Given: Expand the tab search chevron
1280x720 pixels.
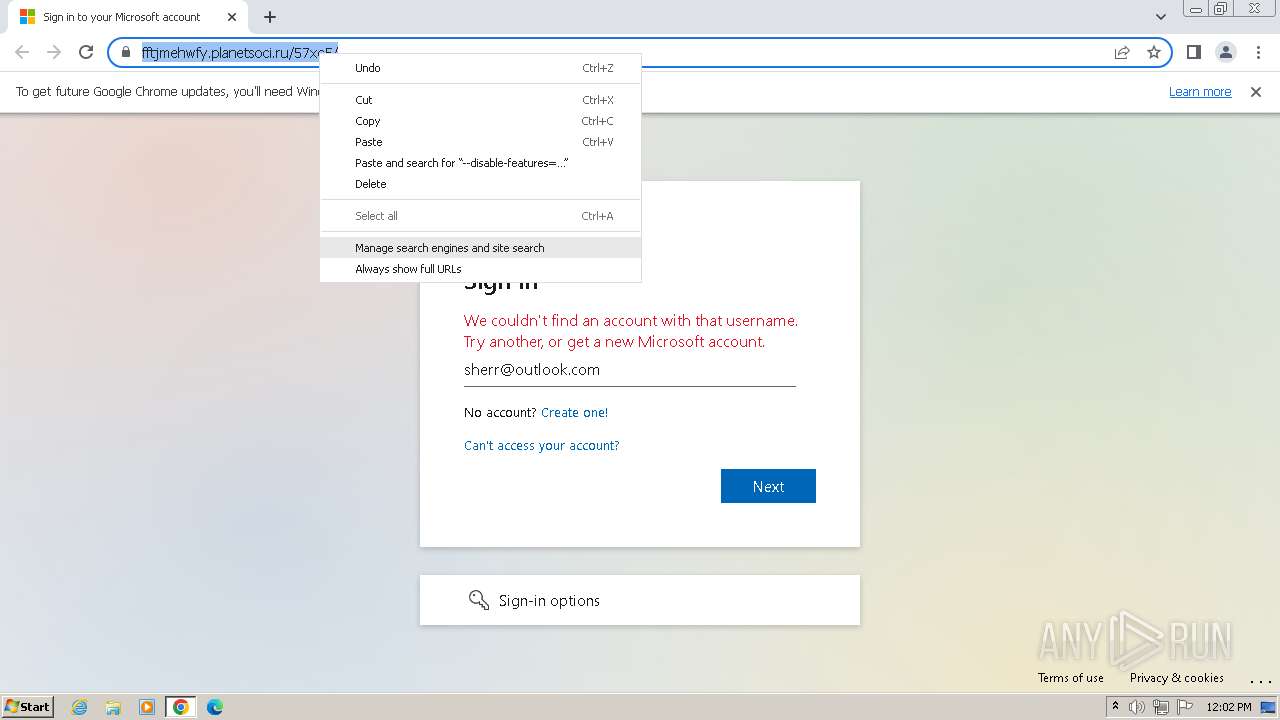Looking at the screenshot, I should (1160, 17).
